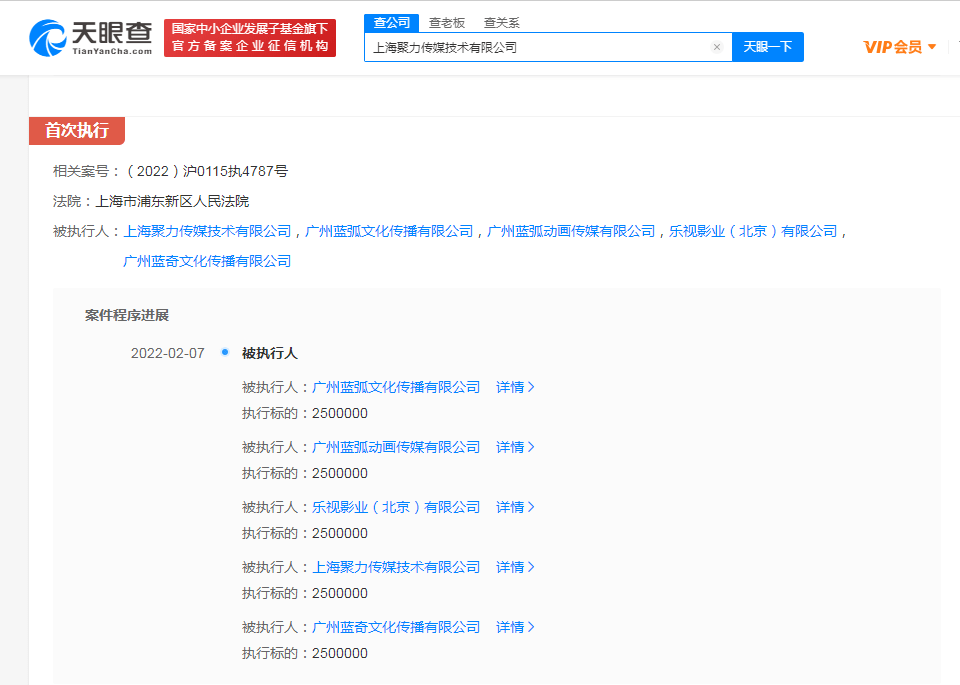Click the blue timeline dot beside 被执行人
Screen dimensions: 960x685
click(x=225, y=352)
